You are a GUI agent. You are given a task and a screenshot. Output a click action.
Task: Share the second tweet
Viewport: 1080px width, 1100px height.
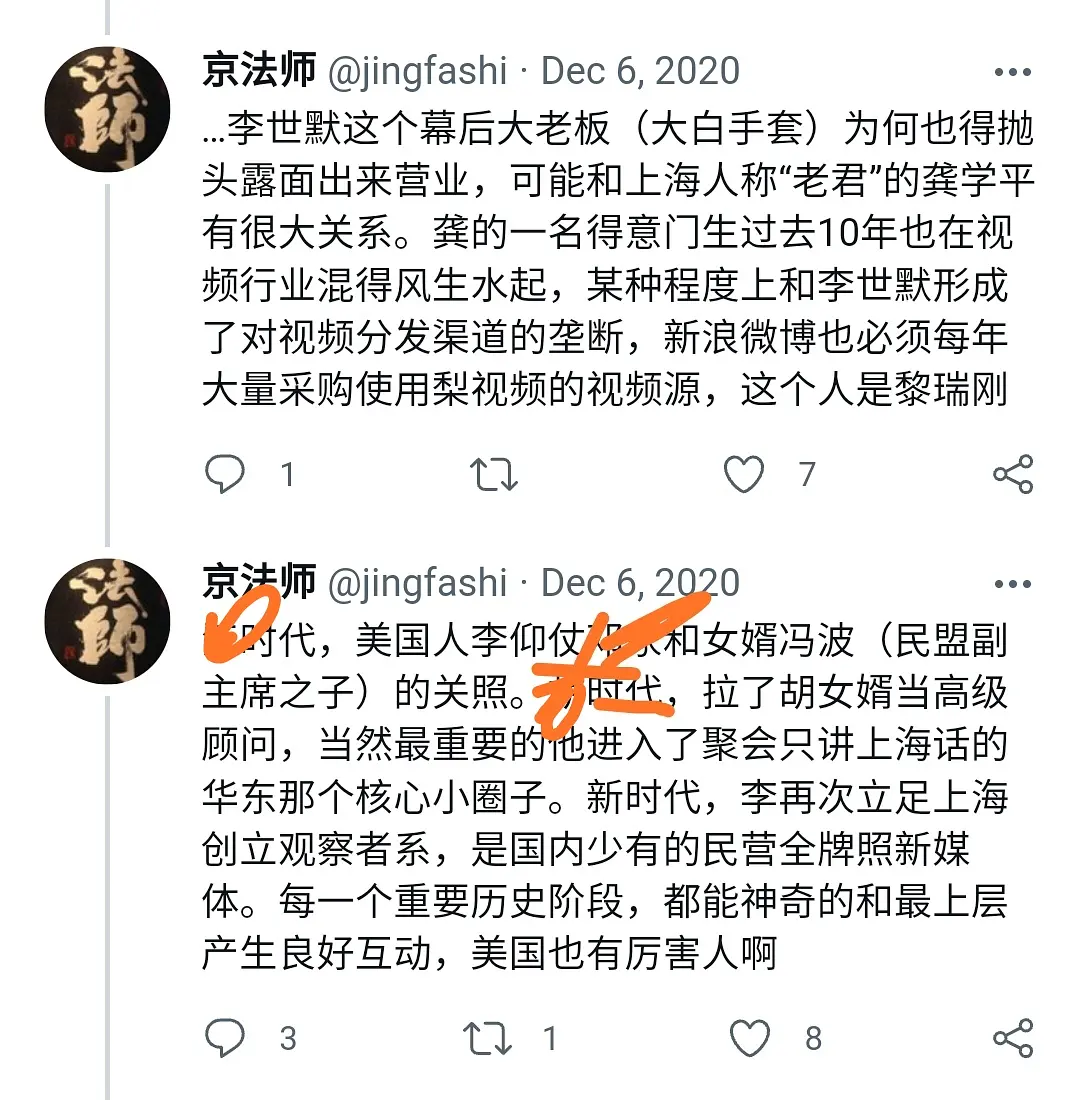1013,1038
